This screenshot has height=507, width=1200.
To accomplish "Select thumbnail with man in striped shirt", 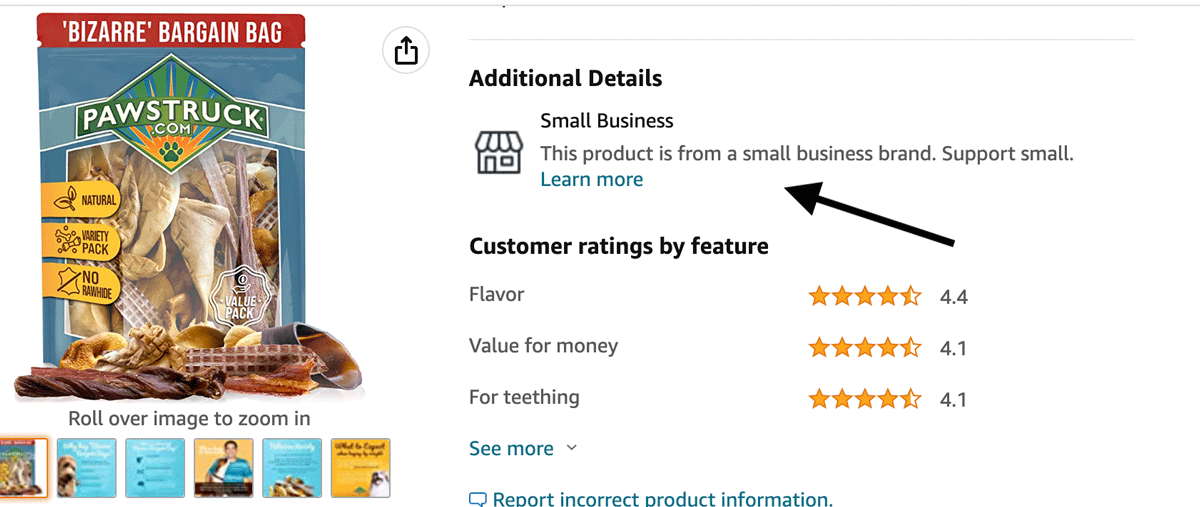I will (223, 467).
